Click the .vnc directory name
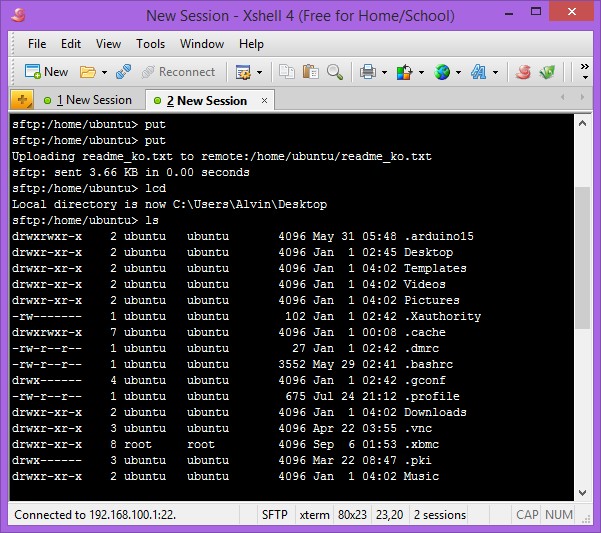This screenshot has width=601, height=533. [418, 428]
